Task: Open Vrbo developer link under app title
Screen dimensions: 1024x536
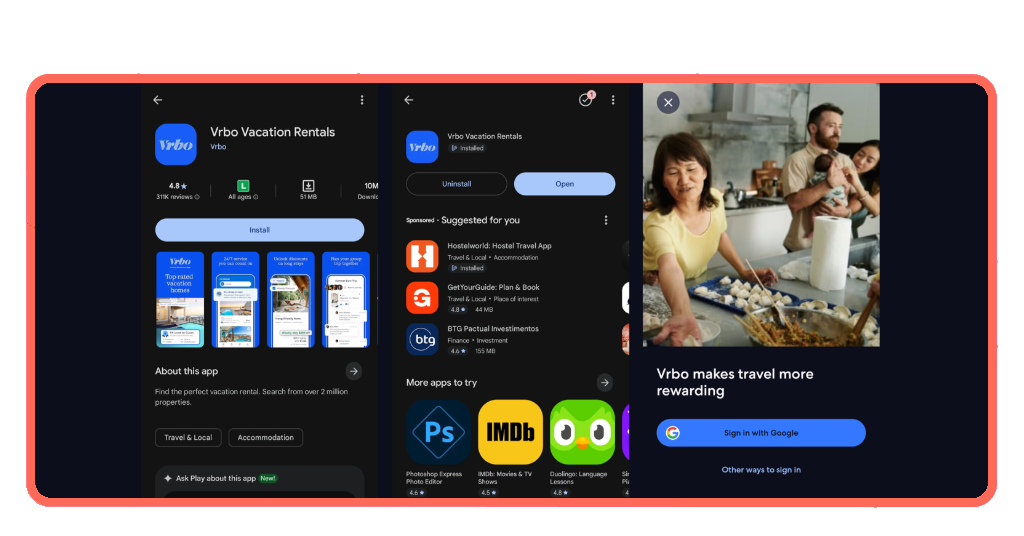Action: tap(218, 147)
